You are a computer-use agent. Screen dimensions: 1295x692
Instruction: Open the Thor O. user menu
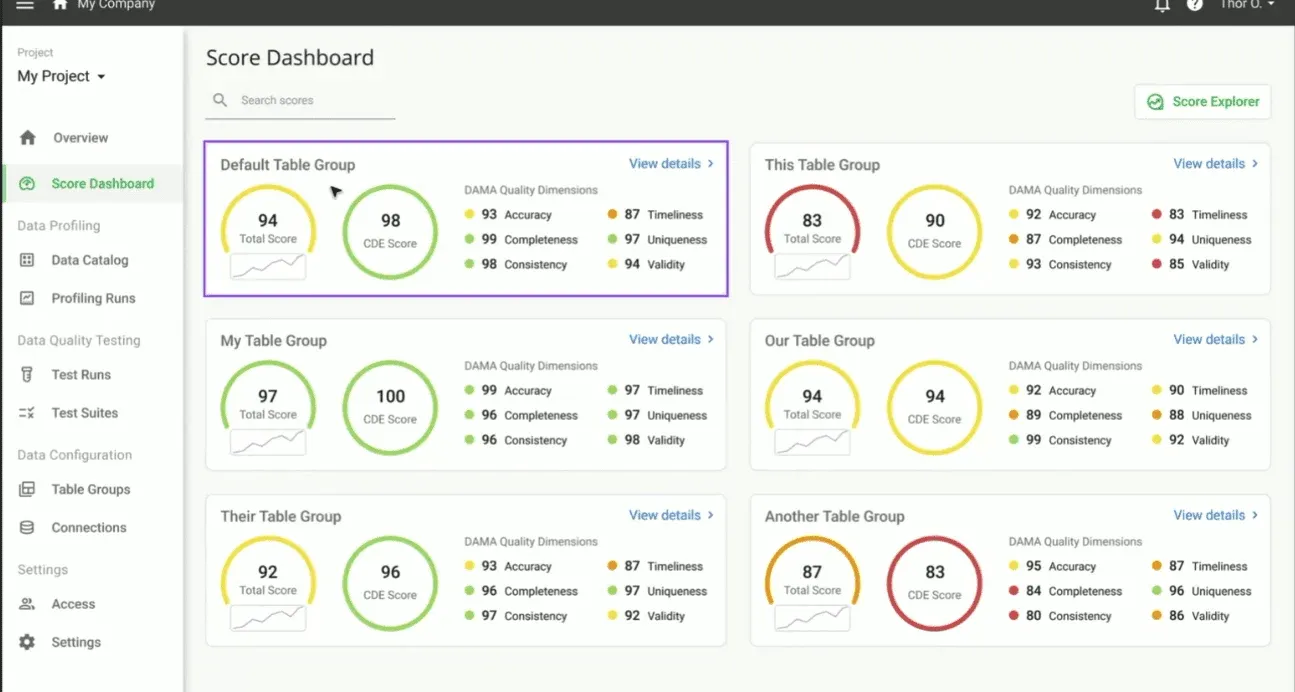[1246, 5]
